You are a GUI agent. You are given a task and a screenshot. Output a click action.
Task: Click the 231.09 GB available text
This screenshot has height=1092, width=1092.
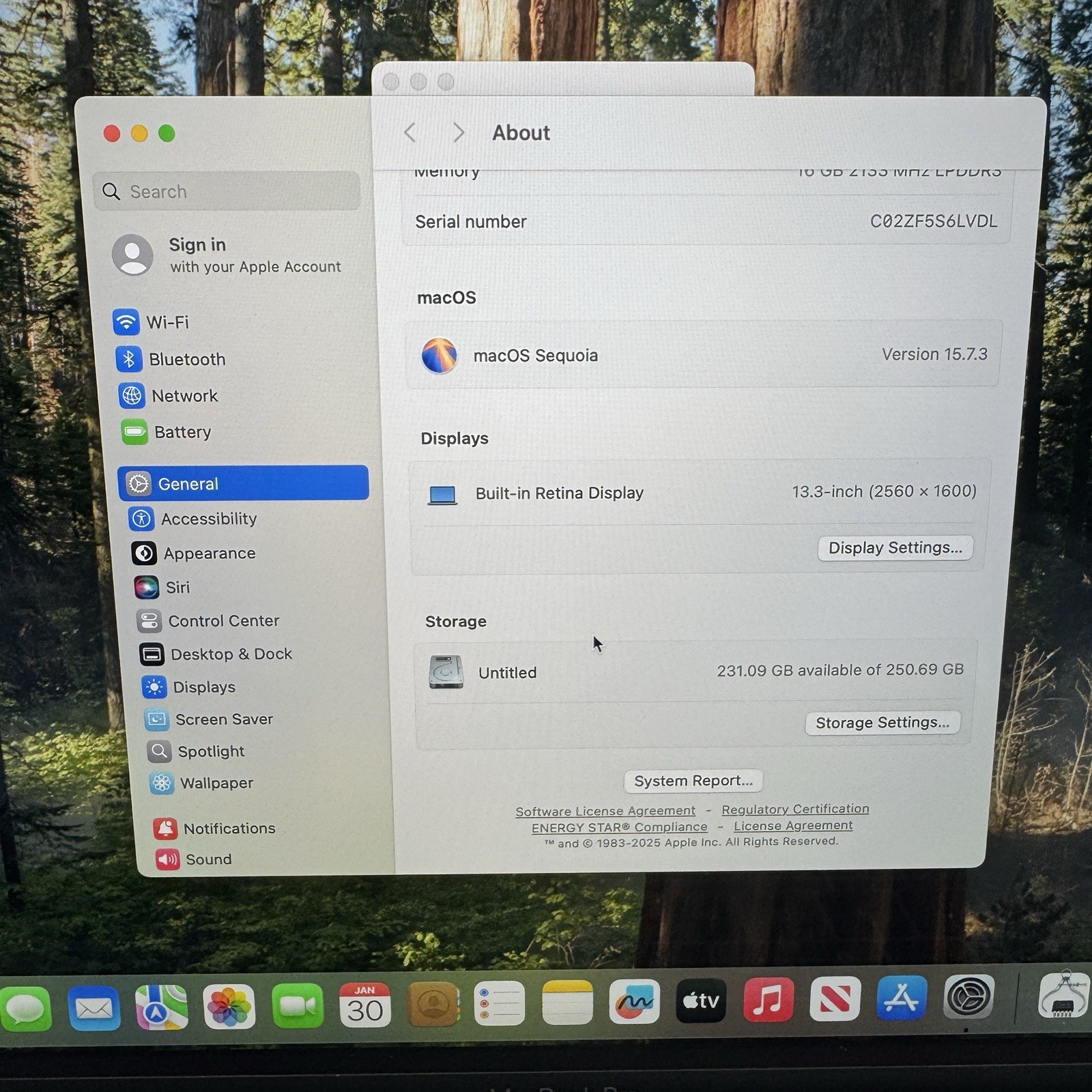point(840,670)
